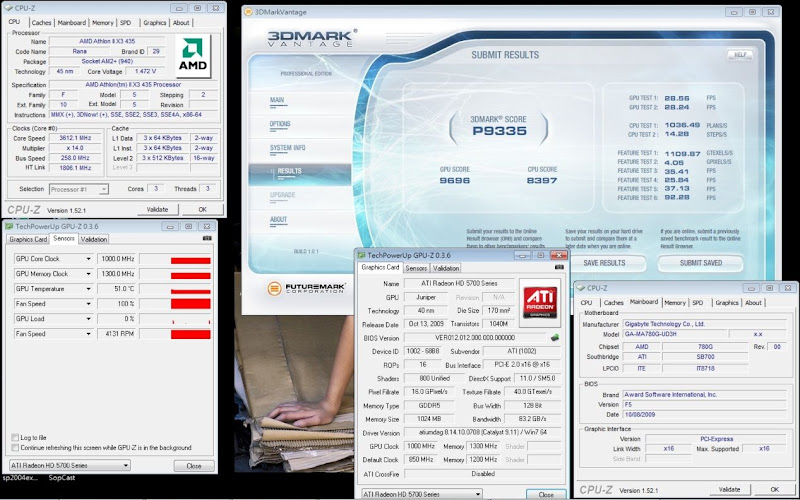Click the GPU Core Clock red graph bar
The height and width of the screenshot is (500, 800).
click(190, 261)
